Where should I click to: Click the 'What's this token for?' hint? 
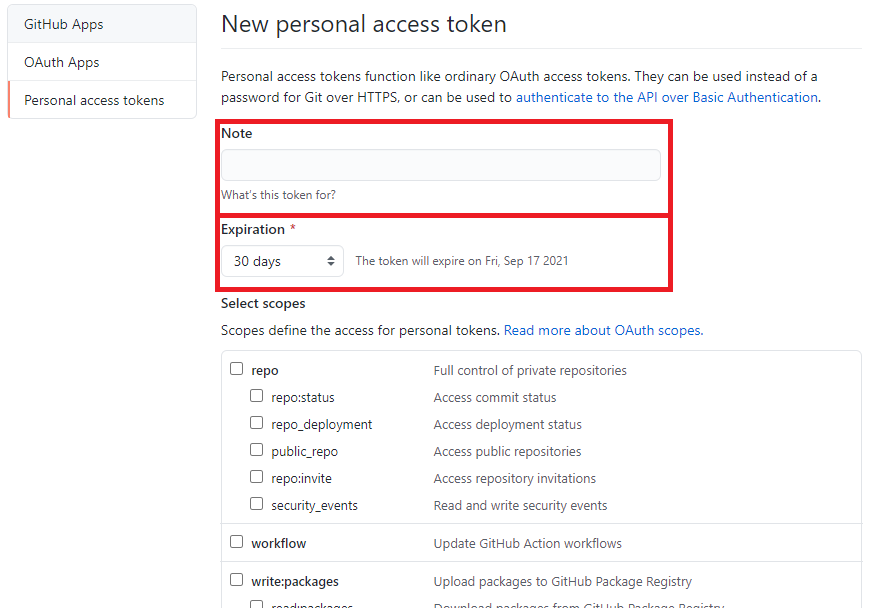pyautogui.click(x=278, y=195)
